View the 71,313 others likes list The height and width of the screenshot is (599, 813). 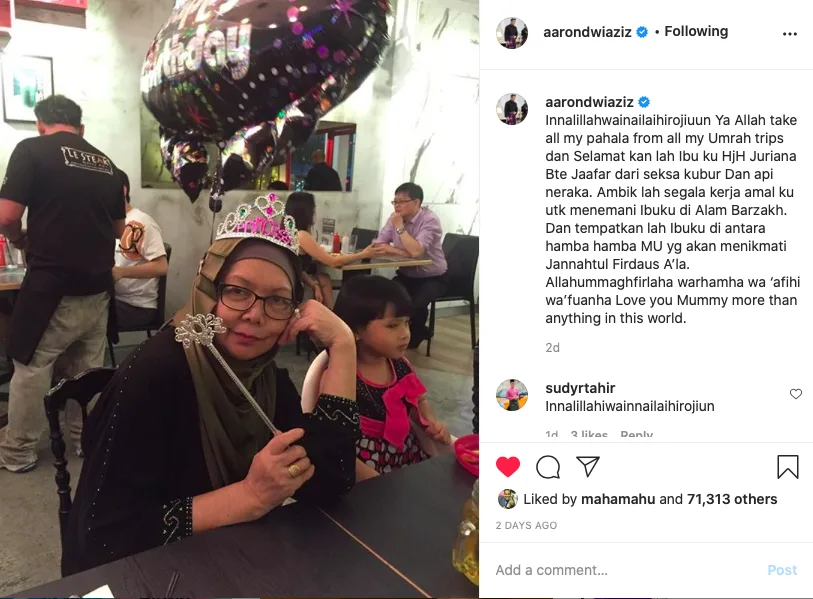pyautogui.click(x=732, y=499)
